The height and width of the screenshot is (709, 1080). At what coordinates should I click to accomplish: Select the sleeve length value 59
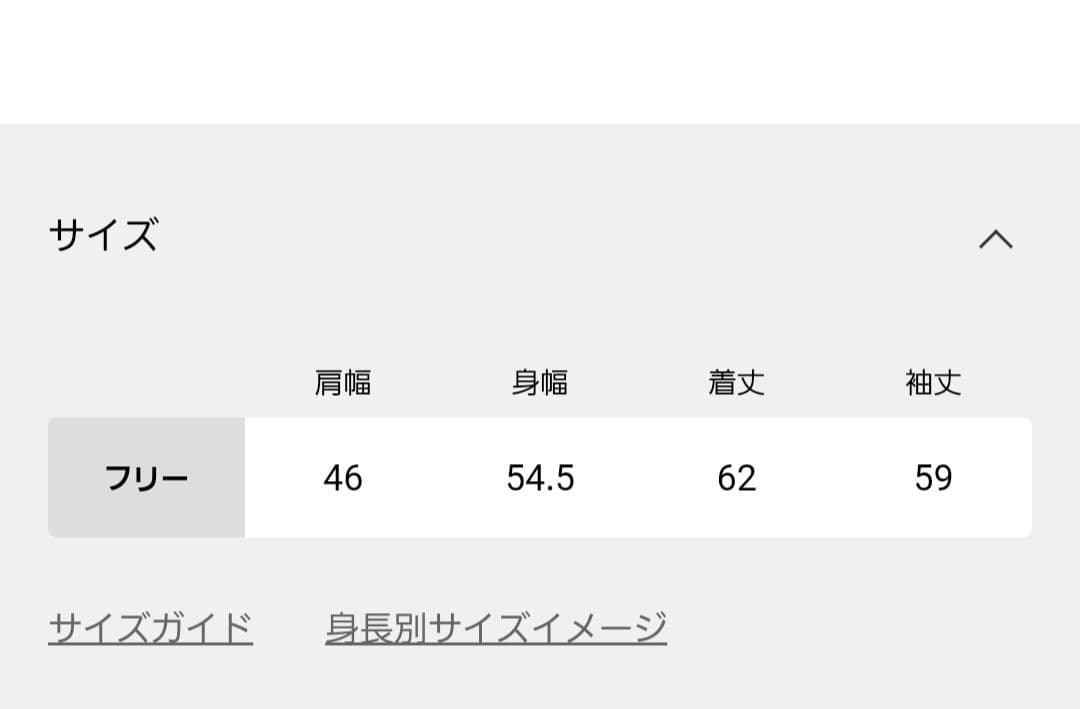[x=934, y=478]
